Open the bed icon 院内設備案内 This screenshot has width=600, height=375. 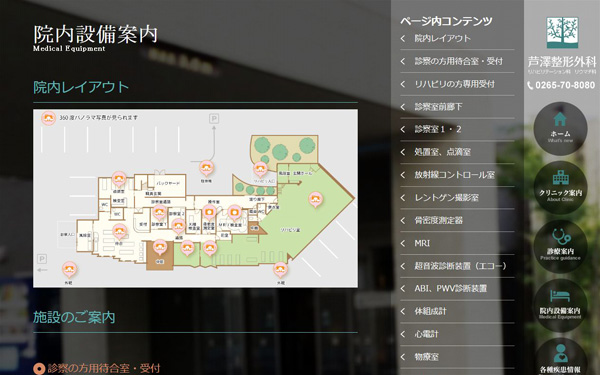(560, 305)
